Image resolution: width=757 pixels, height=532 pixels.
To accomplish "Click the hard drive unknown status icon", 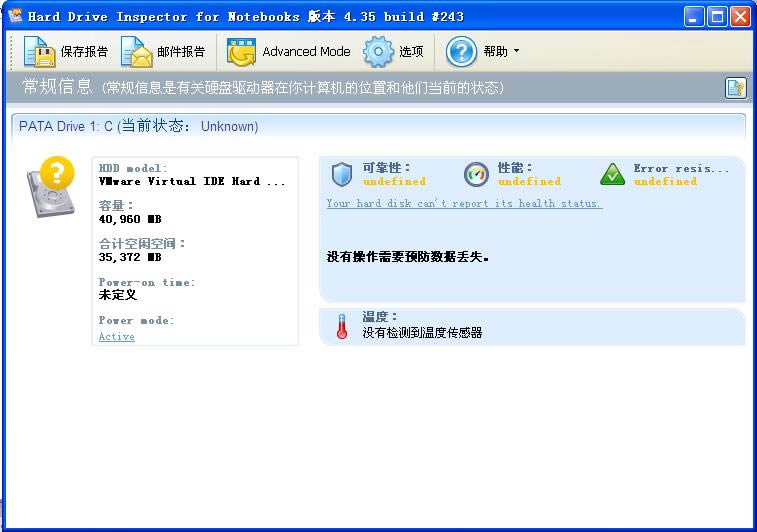I will [x=51, y=186].
